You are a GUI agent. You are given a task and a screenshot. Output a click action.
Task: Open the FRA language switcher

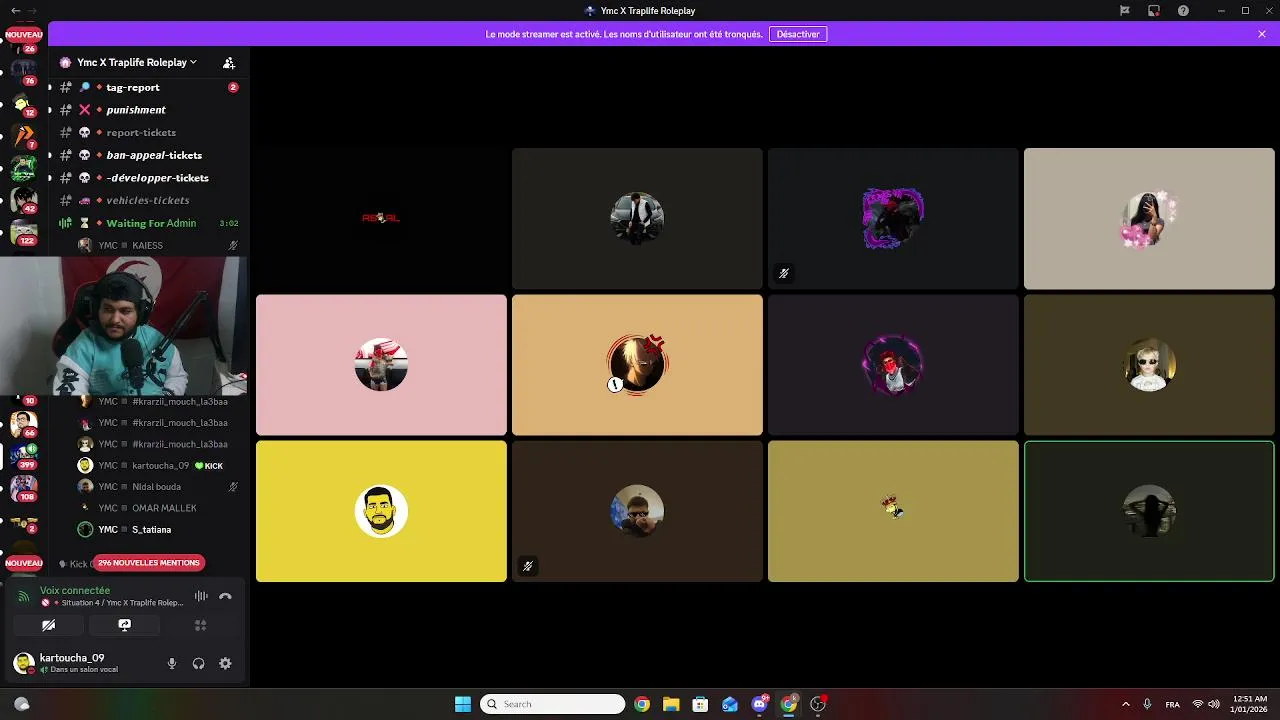click(1173, 704)
